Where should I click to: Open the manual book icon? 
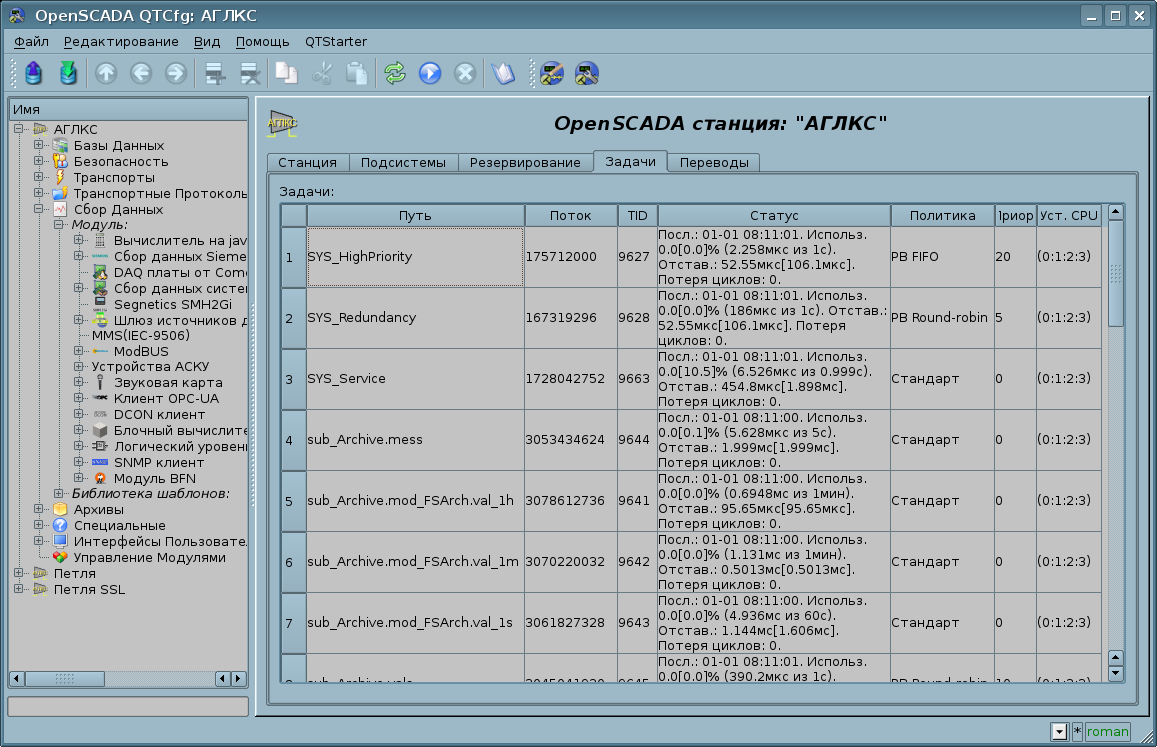point(503,73)
